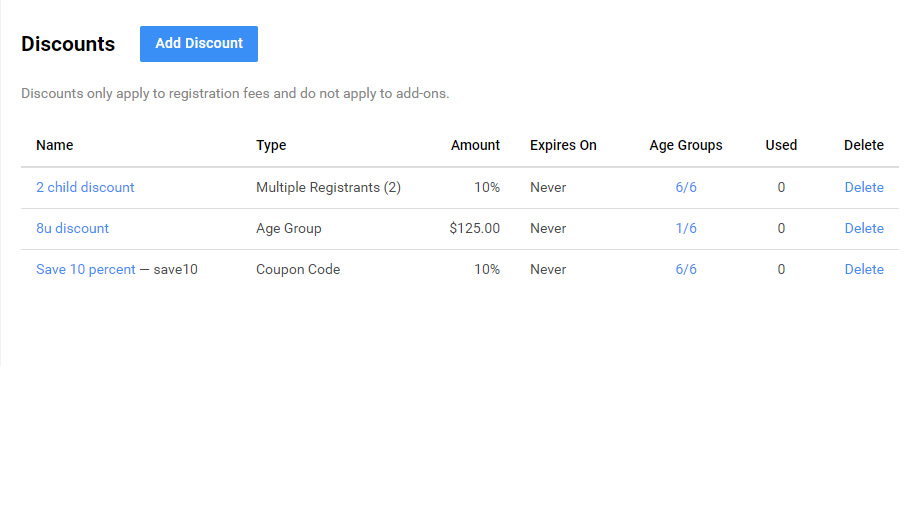The image size is (921, 518).
Task: Click the Delete column header
Action: (864, 145)
